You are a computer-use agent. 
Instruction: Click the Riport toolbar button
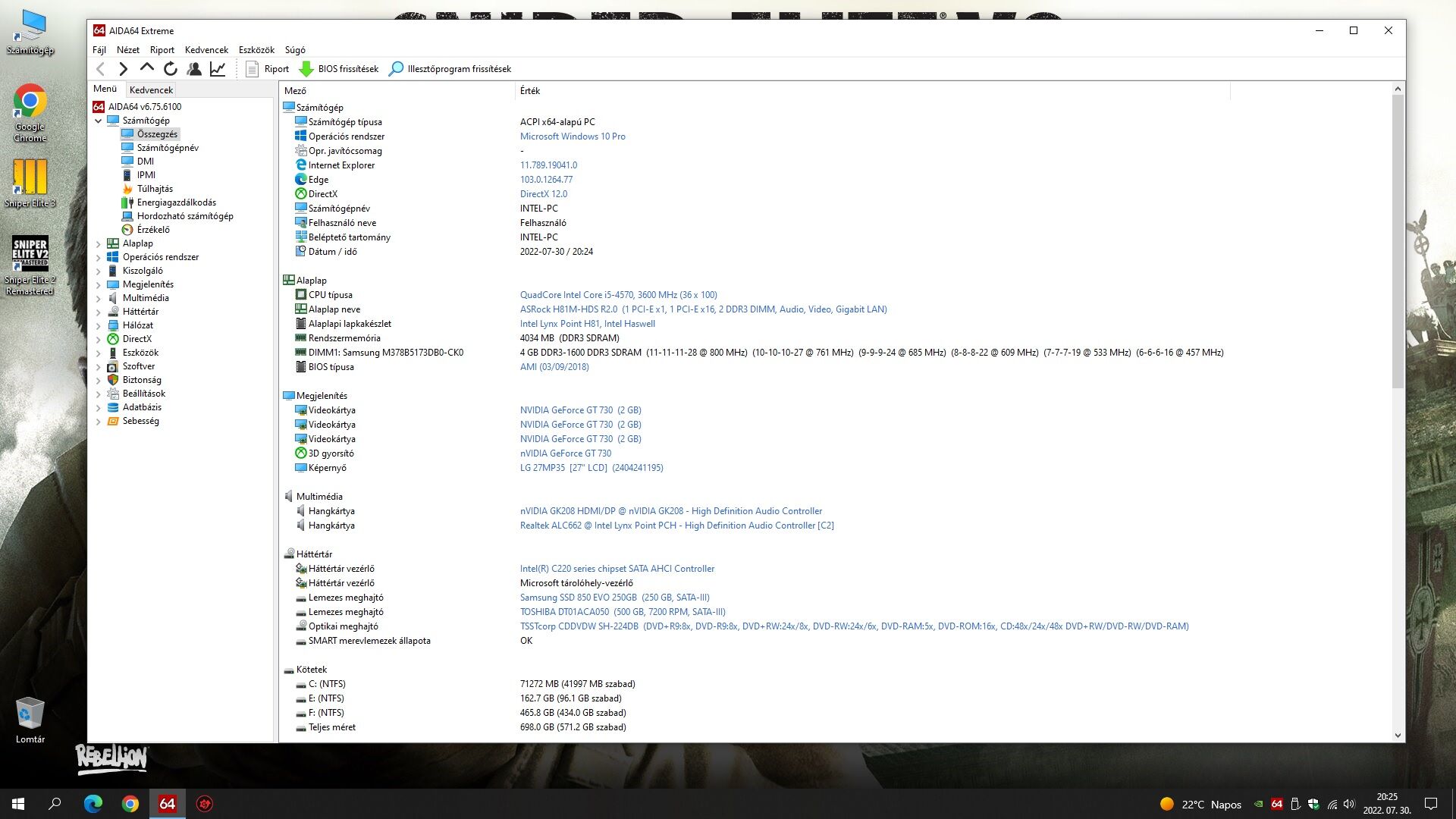tap(267, 69)
